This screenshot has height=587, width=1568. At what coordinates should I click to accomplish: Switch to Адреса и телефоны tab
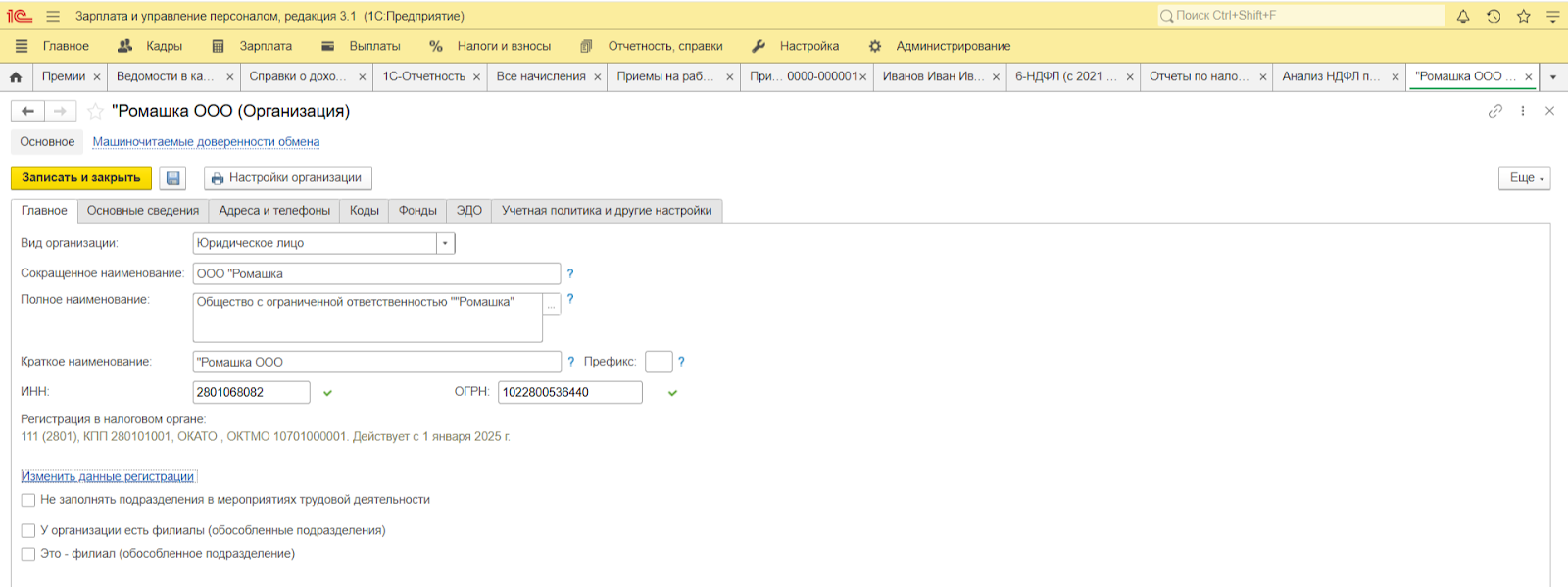[x=274, y=211]
